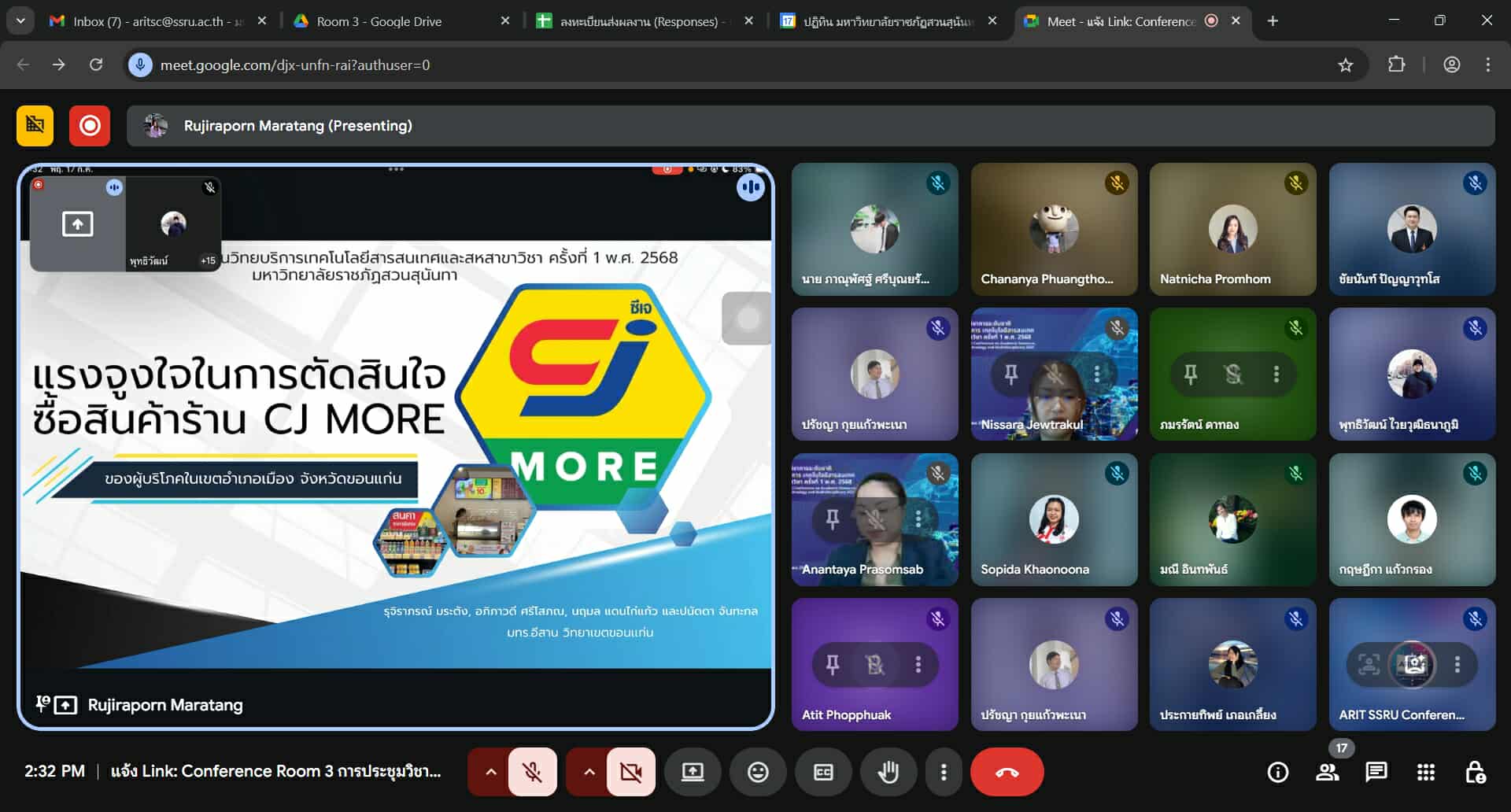Open the activities grid icon

[1425, 772]
